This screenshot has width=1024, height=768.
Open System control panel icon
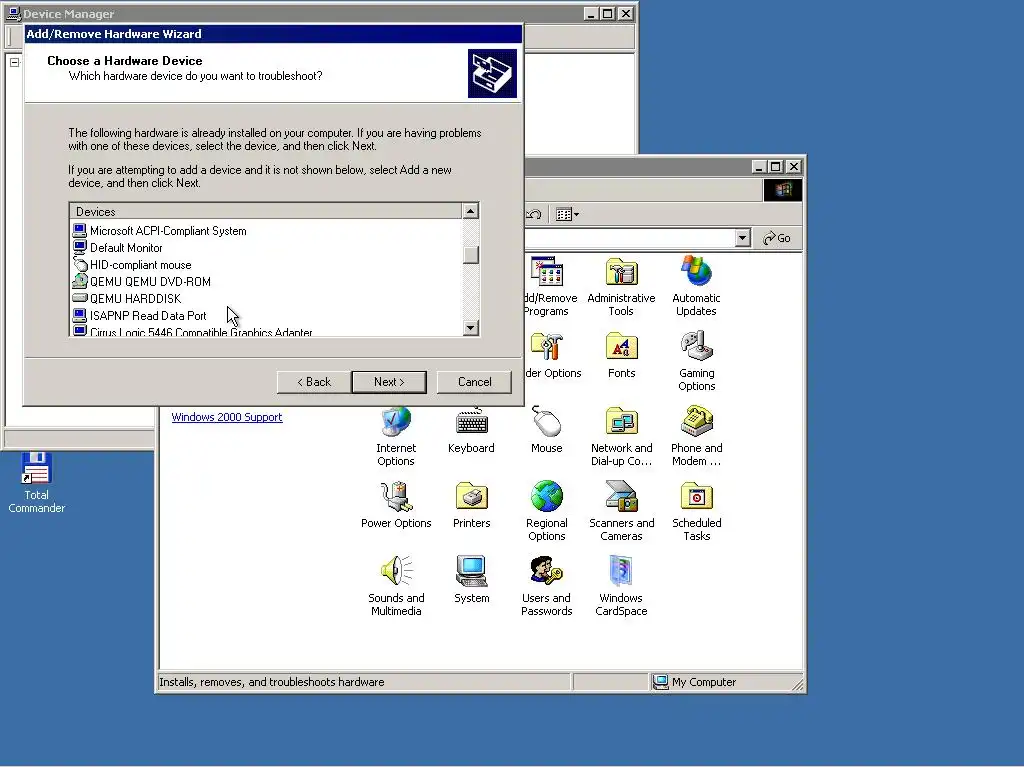pos(472,580)
